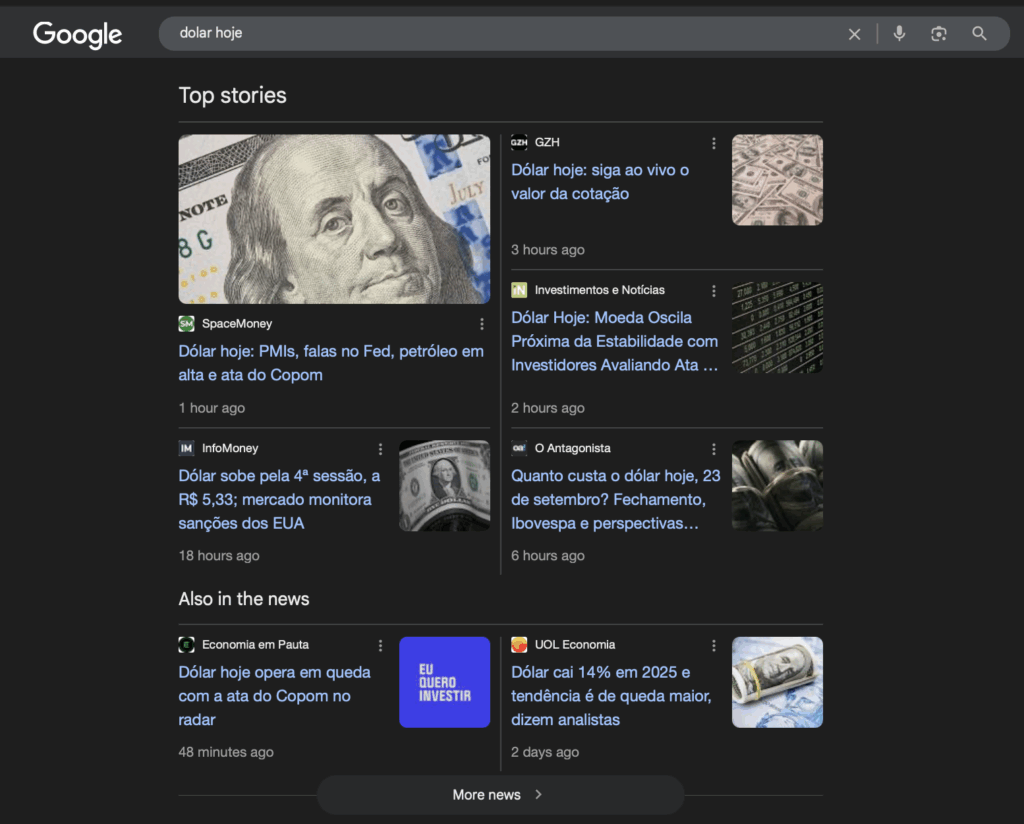Open Google Lens image search

pyautogui.click(x=938, y=34)
